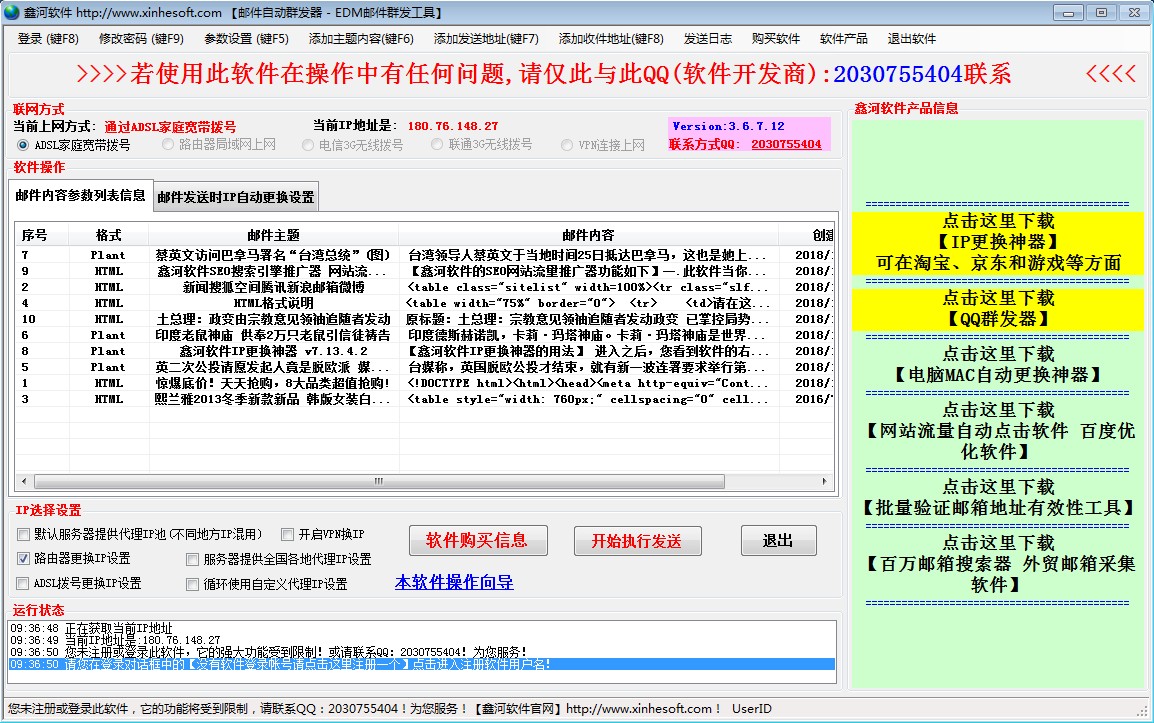Select 路由器局域网上网 radio option

point(219,144)
